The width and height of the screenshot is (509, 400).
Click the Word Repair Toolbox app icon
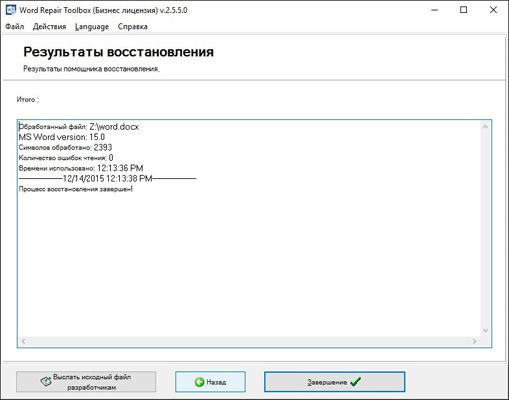pyautogui.click(x=10, y=10)
